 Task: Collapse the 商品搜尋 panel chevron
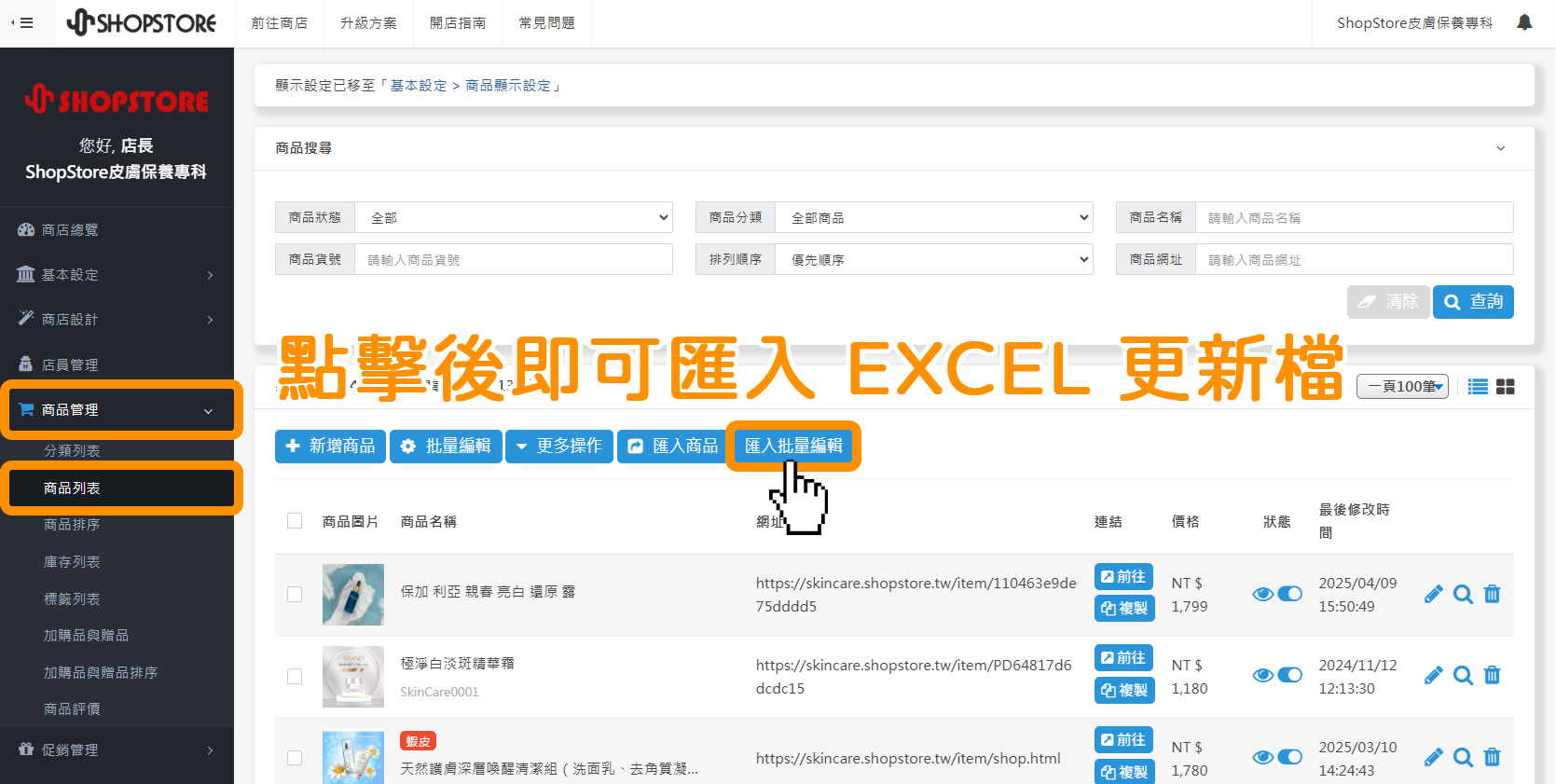(1501, 148)
